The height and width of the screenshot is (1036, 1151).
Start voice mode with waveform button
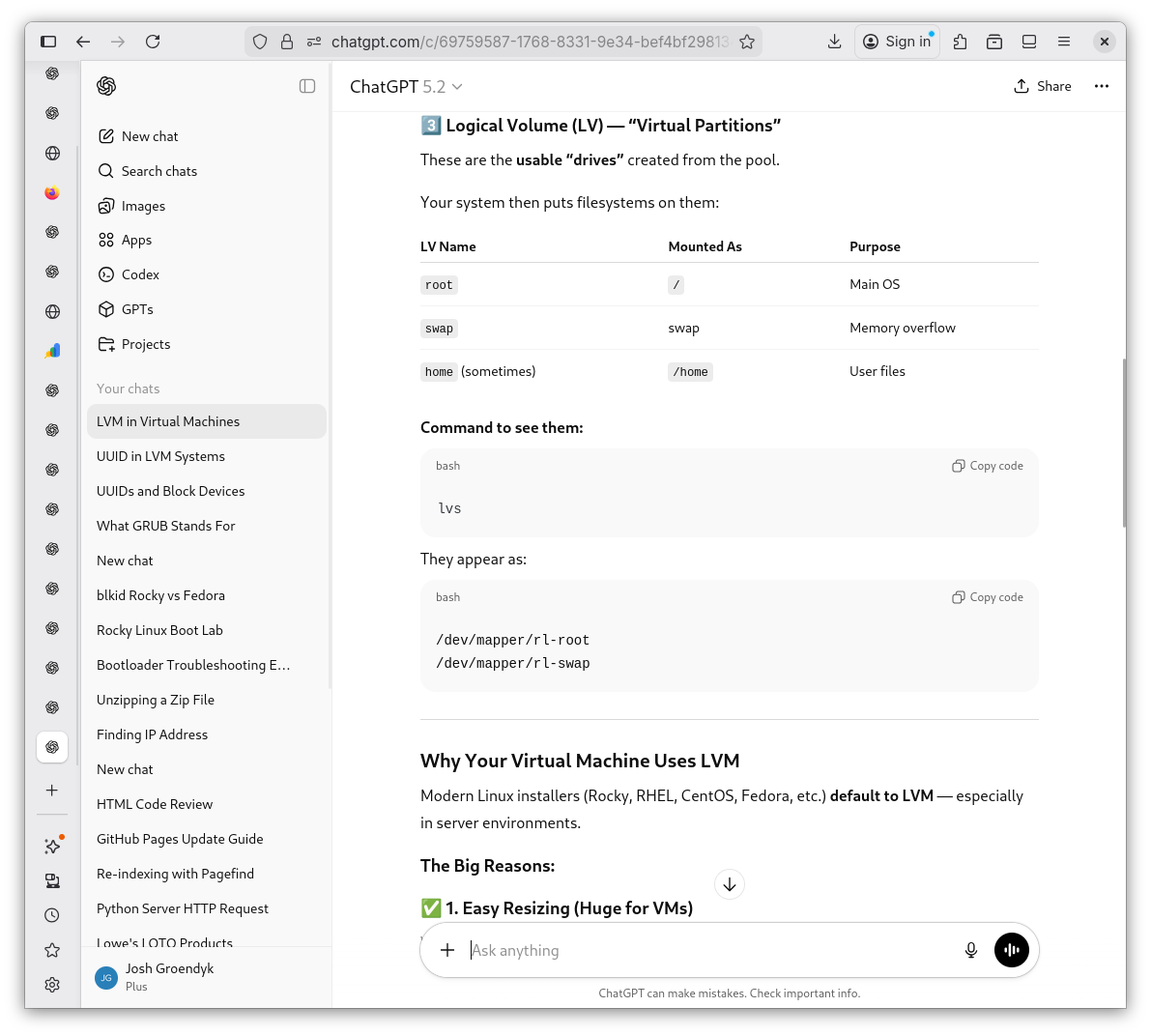[x=1012, y=950]
